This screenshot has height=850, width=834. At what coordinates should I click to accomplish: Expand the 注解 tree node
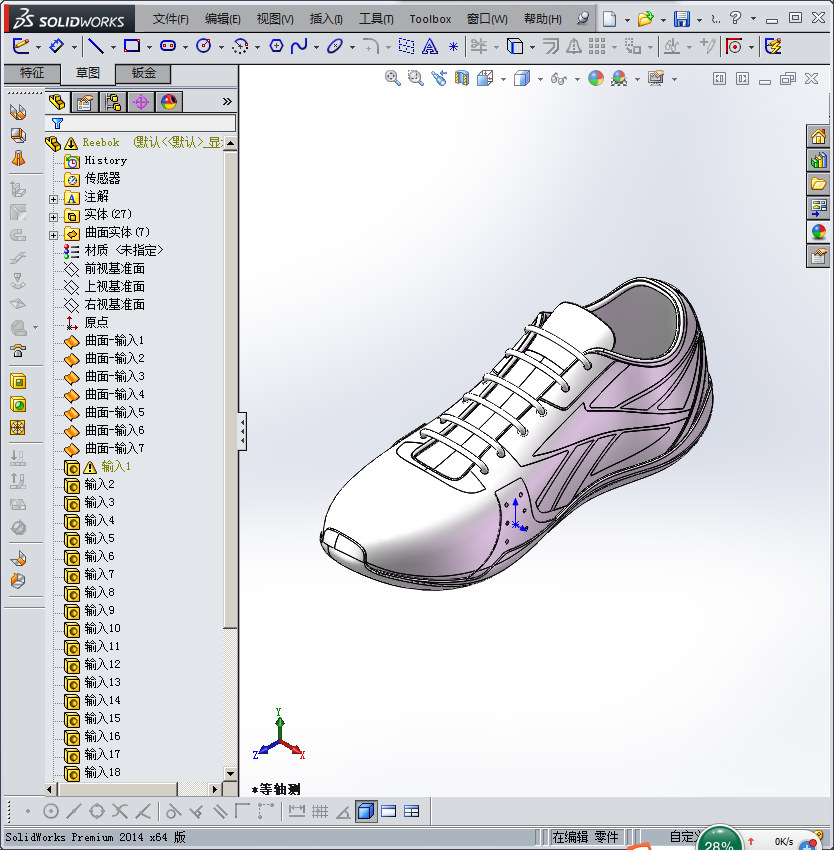click(x=53, y=199)
